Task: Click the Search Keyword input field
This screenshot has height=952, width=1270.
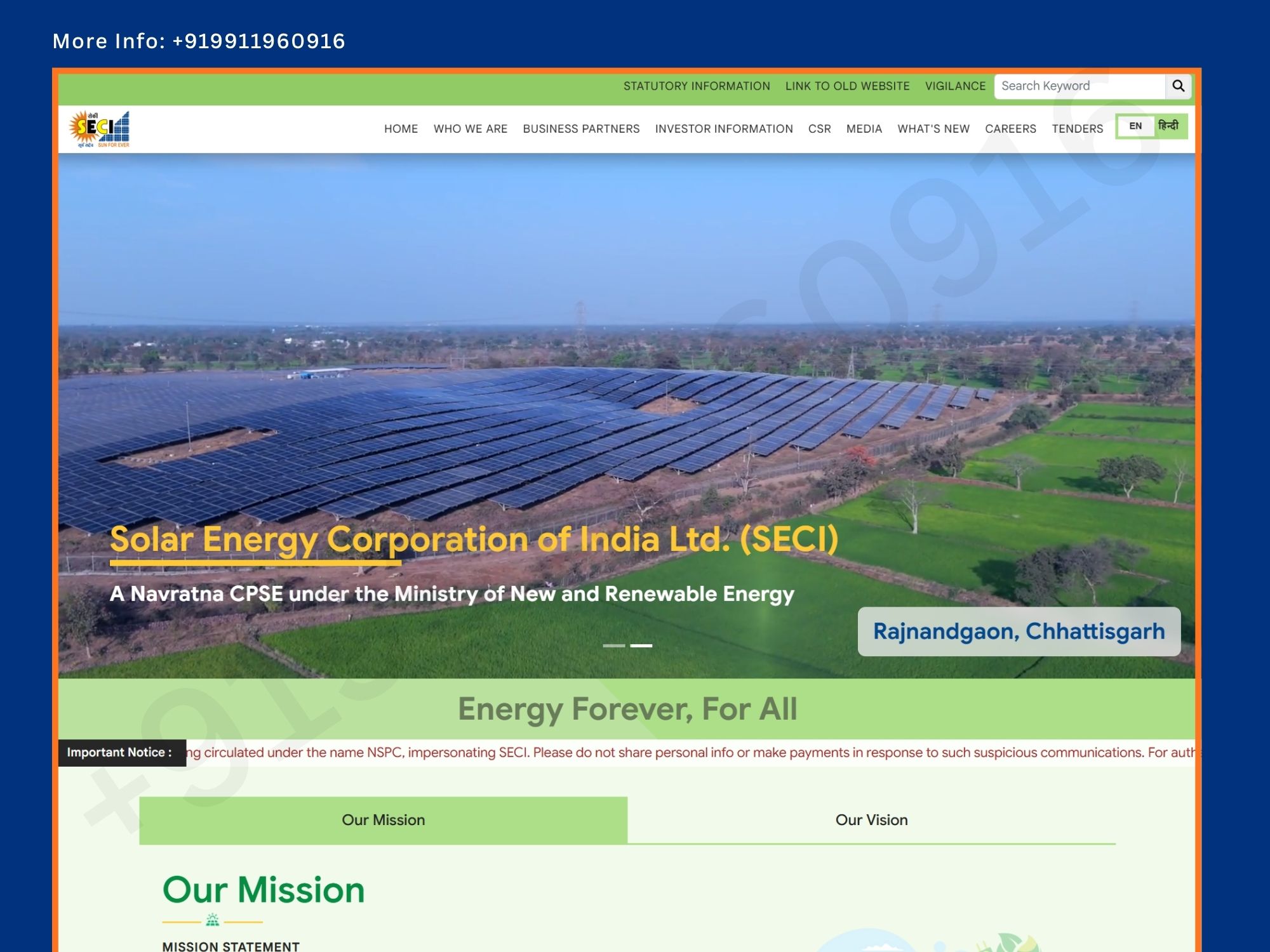Action: click(x=1079, y=86)
